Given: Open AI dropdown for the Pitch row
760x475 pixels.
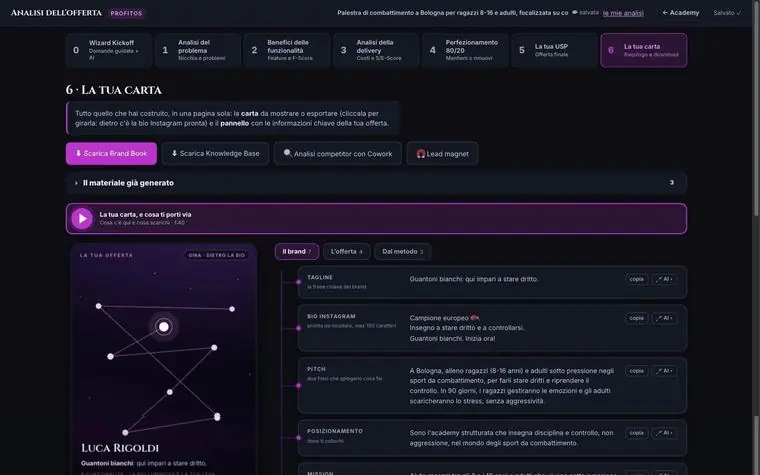Looking at the screenshot, I should (x=664, y=371).
